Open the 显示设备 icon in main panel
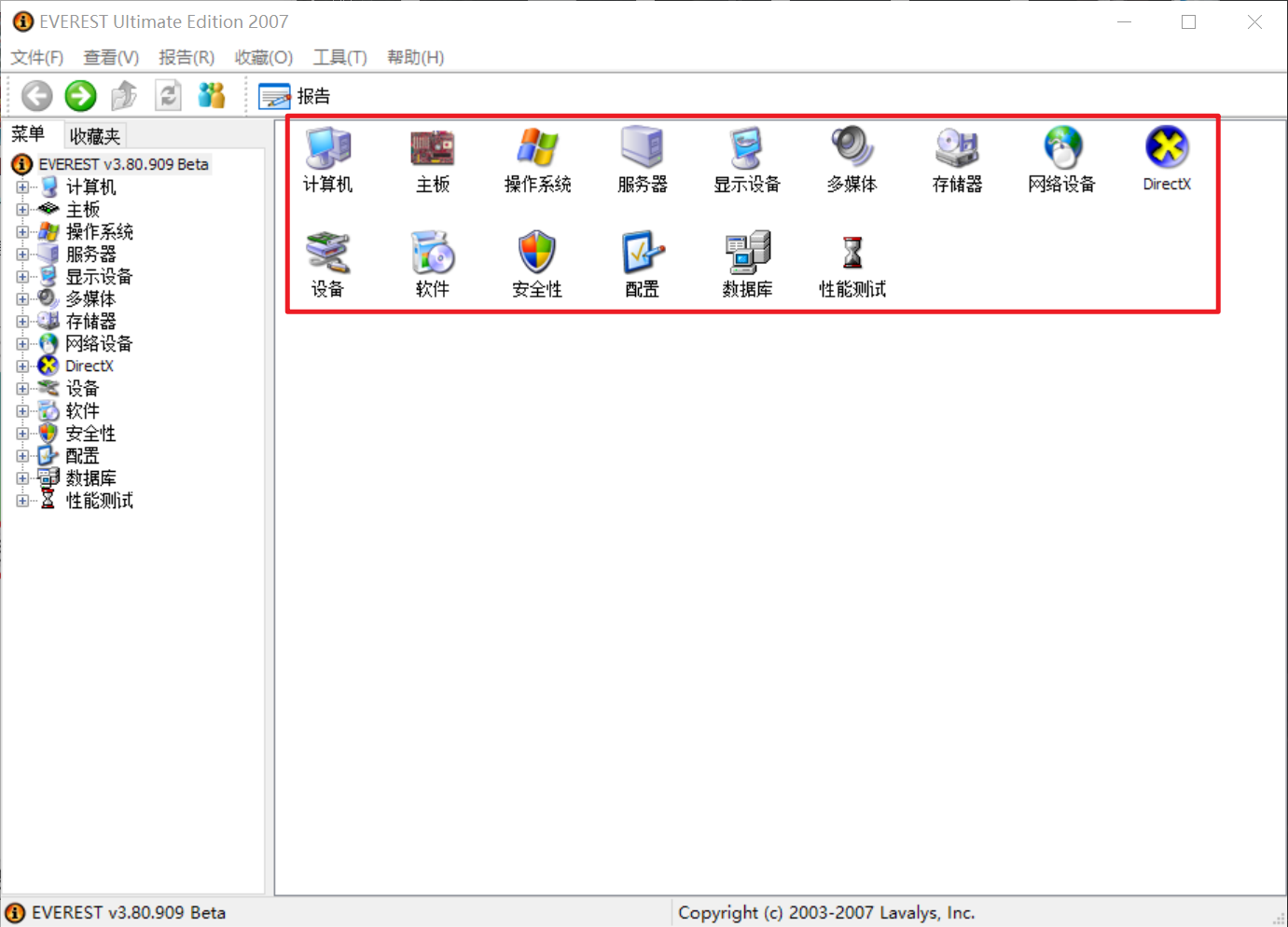The width and height of the screenshot is (1288, 927). point(747,148)
